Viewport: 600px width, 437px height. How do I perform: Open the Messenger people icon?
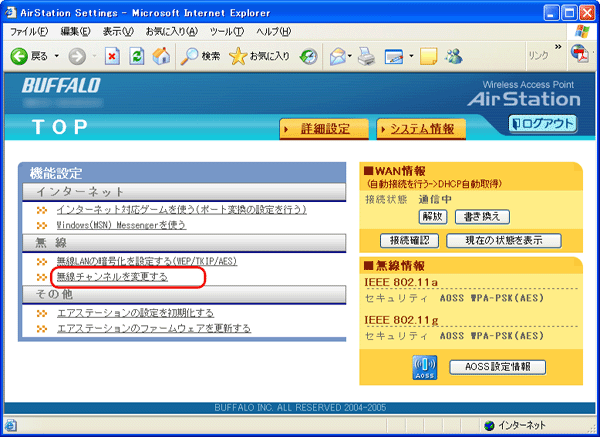pyautogui.click(x=454, y=56)
